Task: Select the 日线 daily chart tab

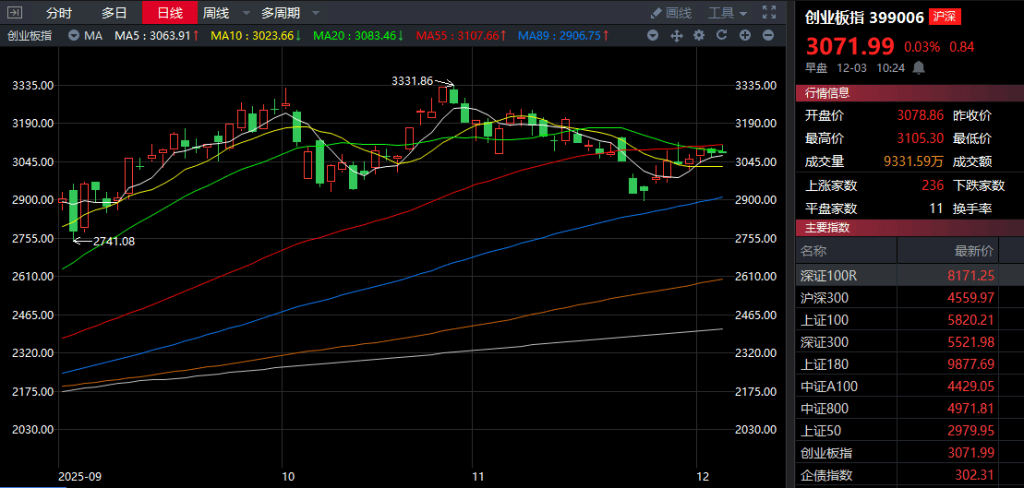Action: click(169, 13)
